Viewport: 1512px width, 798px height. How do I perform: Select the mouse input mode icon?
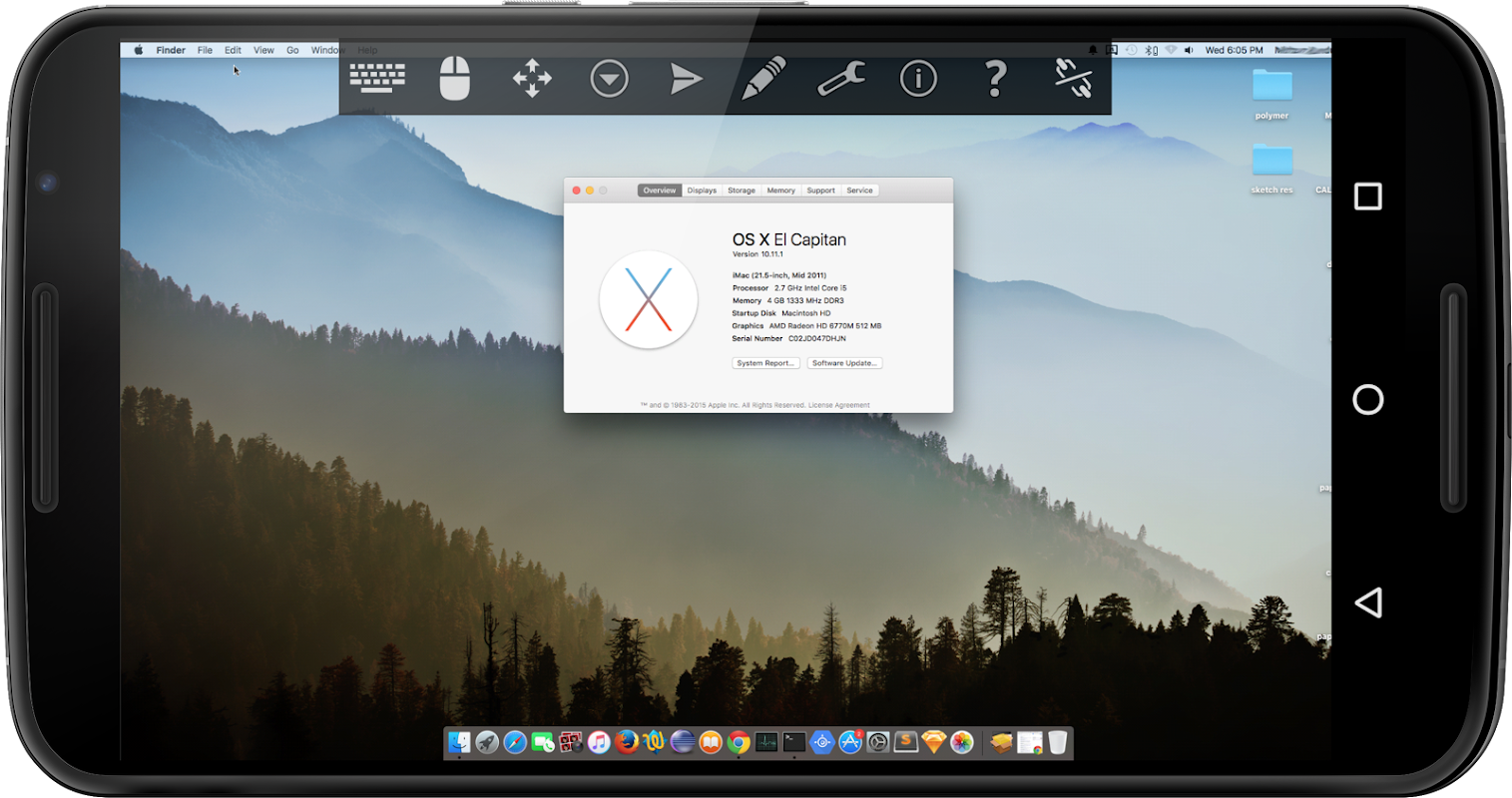pos(454,78)
